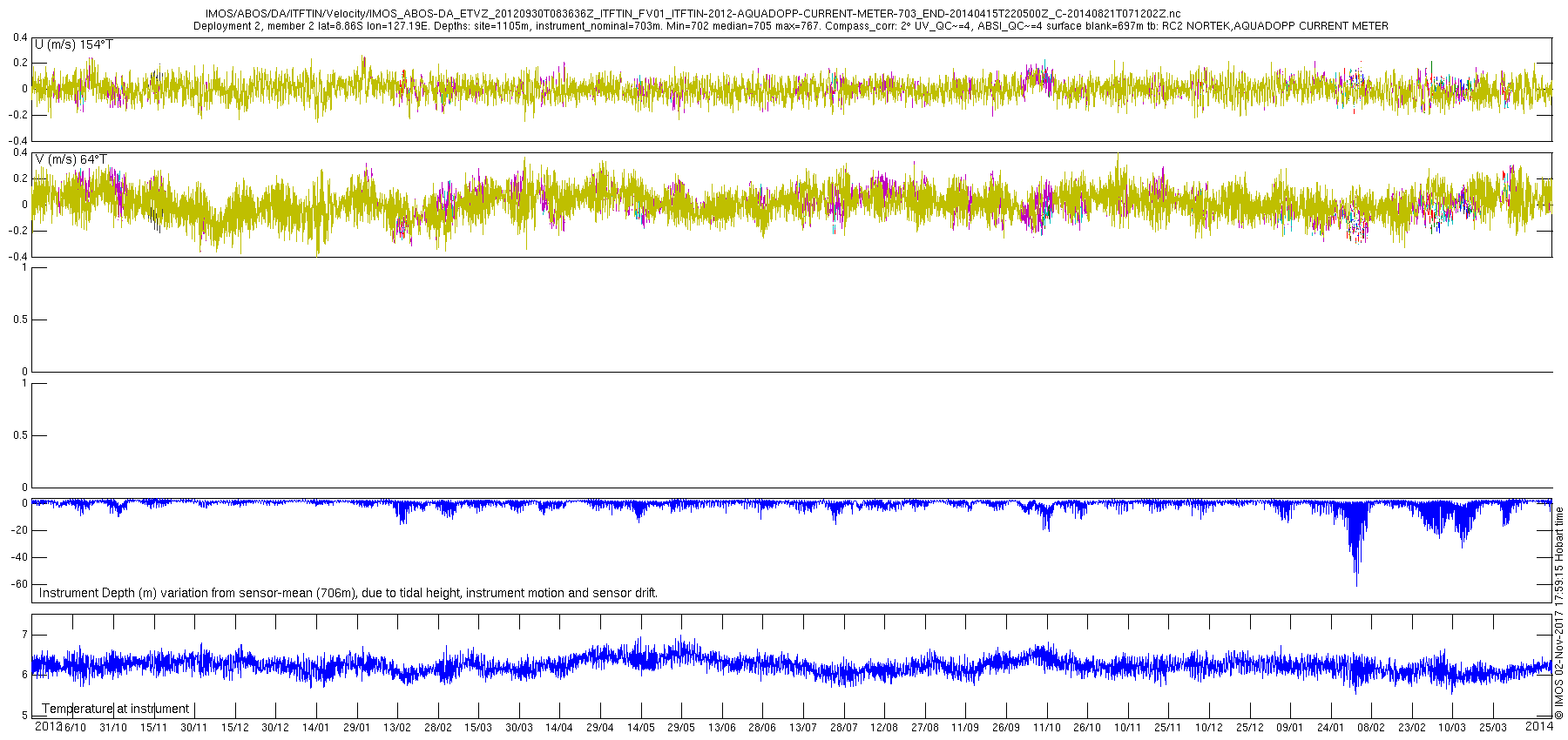Select date tick '11/09'
This screenshot has height=740, width=1568.
[965, 728]
